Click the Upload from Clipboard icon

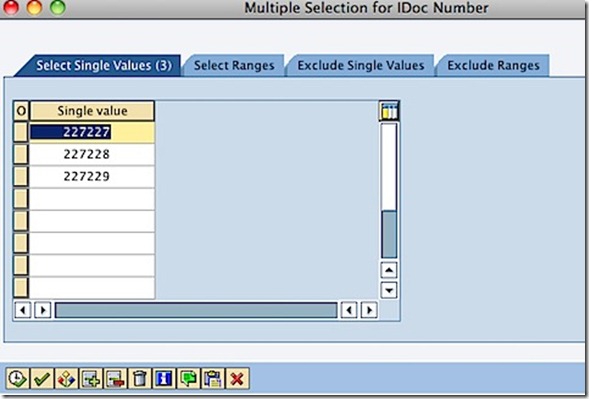coord(213,378)
